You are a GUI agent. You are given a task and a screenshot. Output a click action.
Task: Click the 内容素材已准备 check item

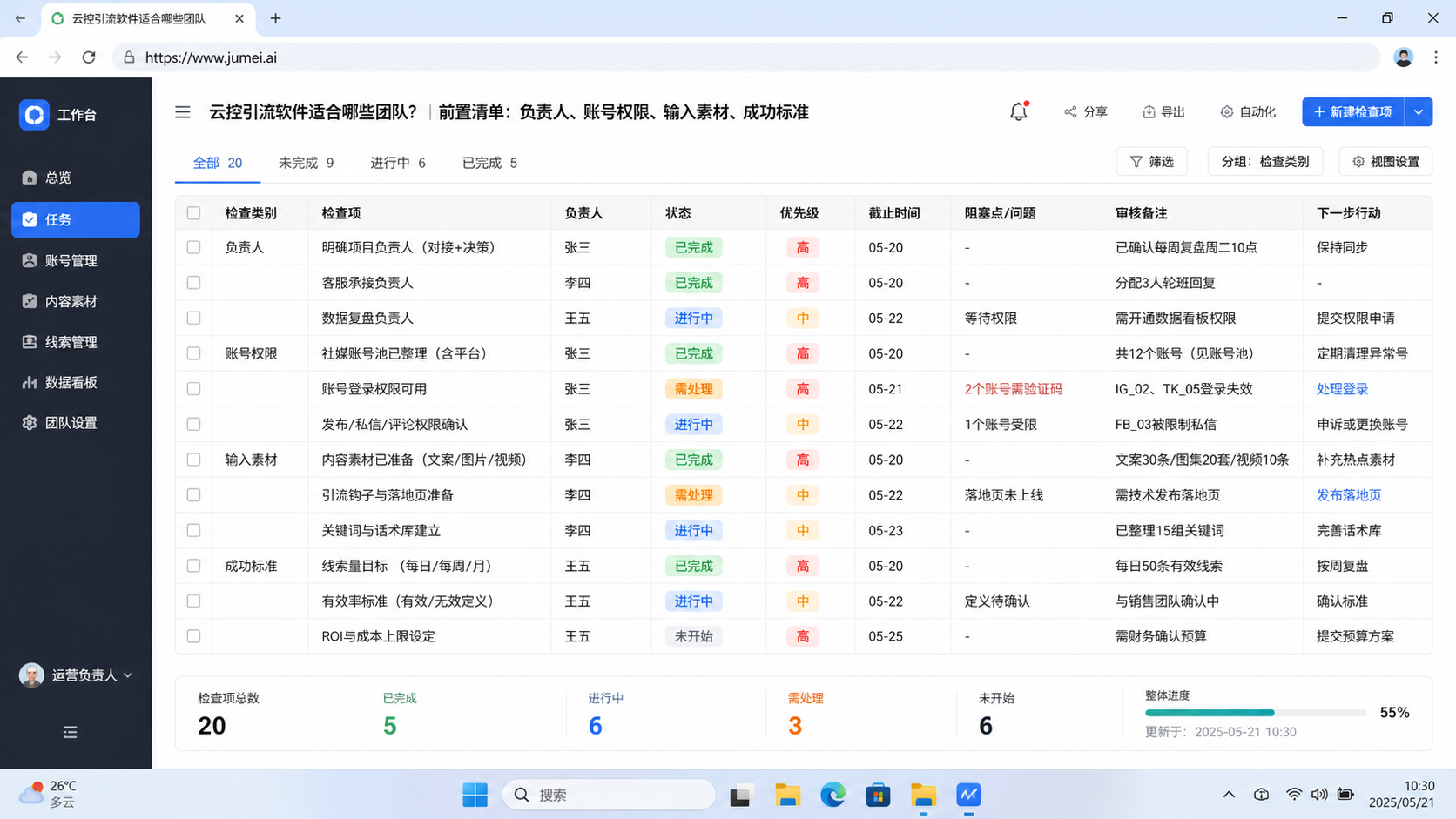pos(424,460)
